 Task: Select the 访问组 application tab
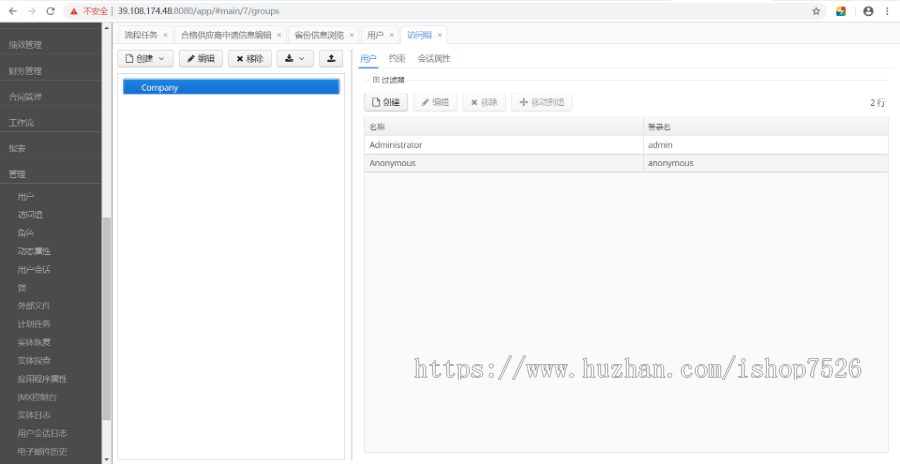click(419, 35)
